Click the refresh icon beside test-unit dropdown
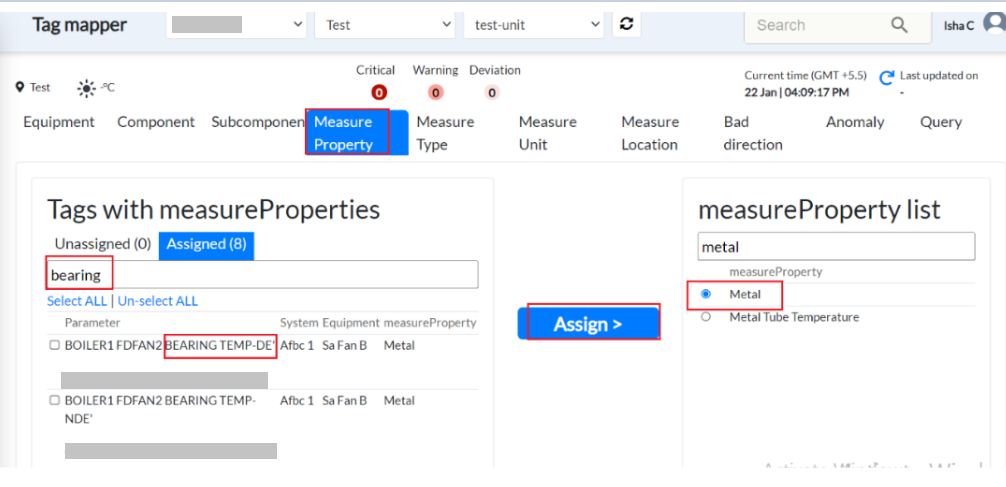 627,24
